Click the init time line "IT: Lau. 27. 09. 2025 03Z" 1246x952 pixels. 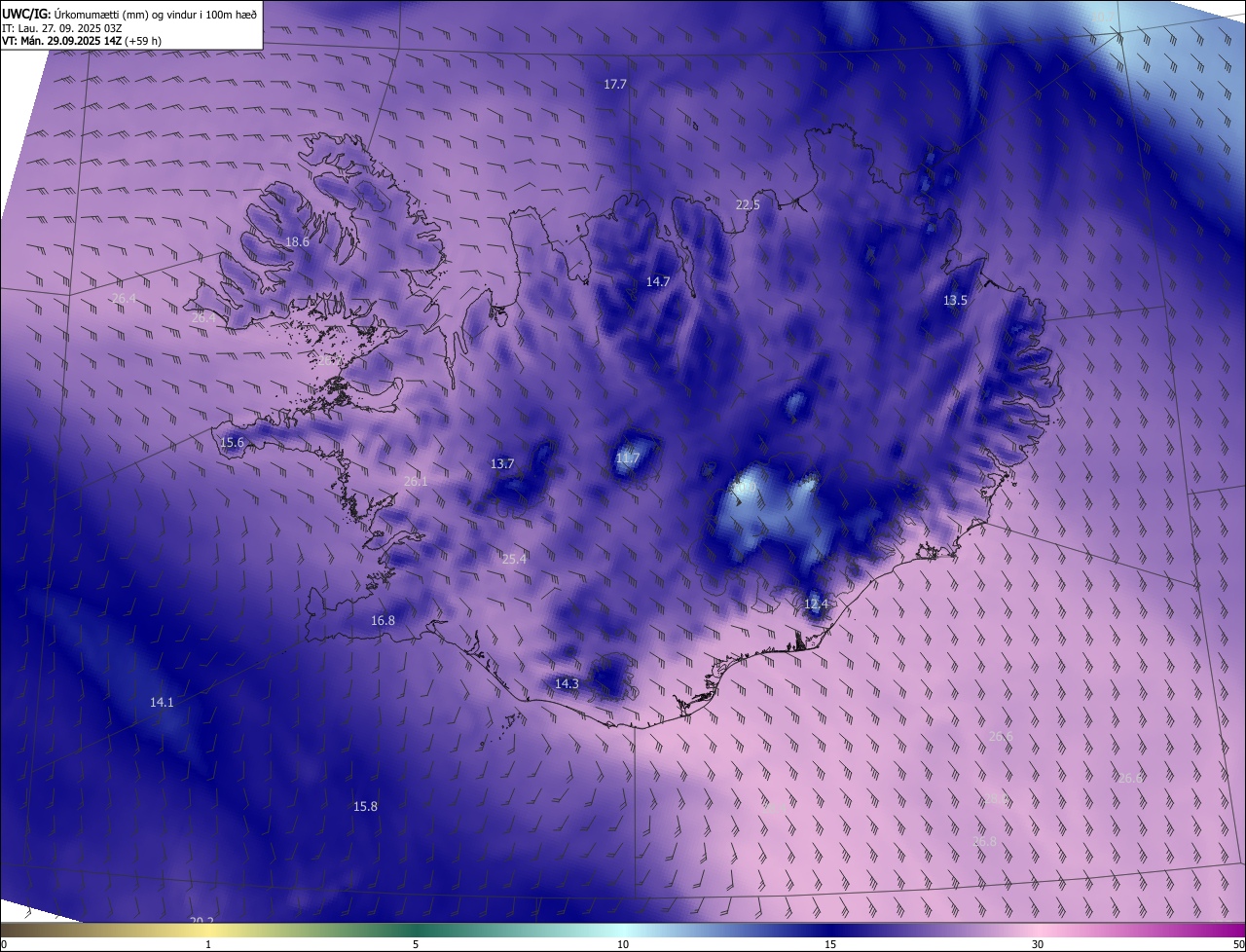pyautogui.click(x=63, y=28)
